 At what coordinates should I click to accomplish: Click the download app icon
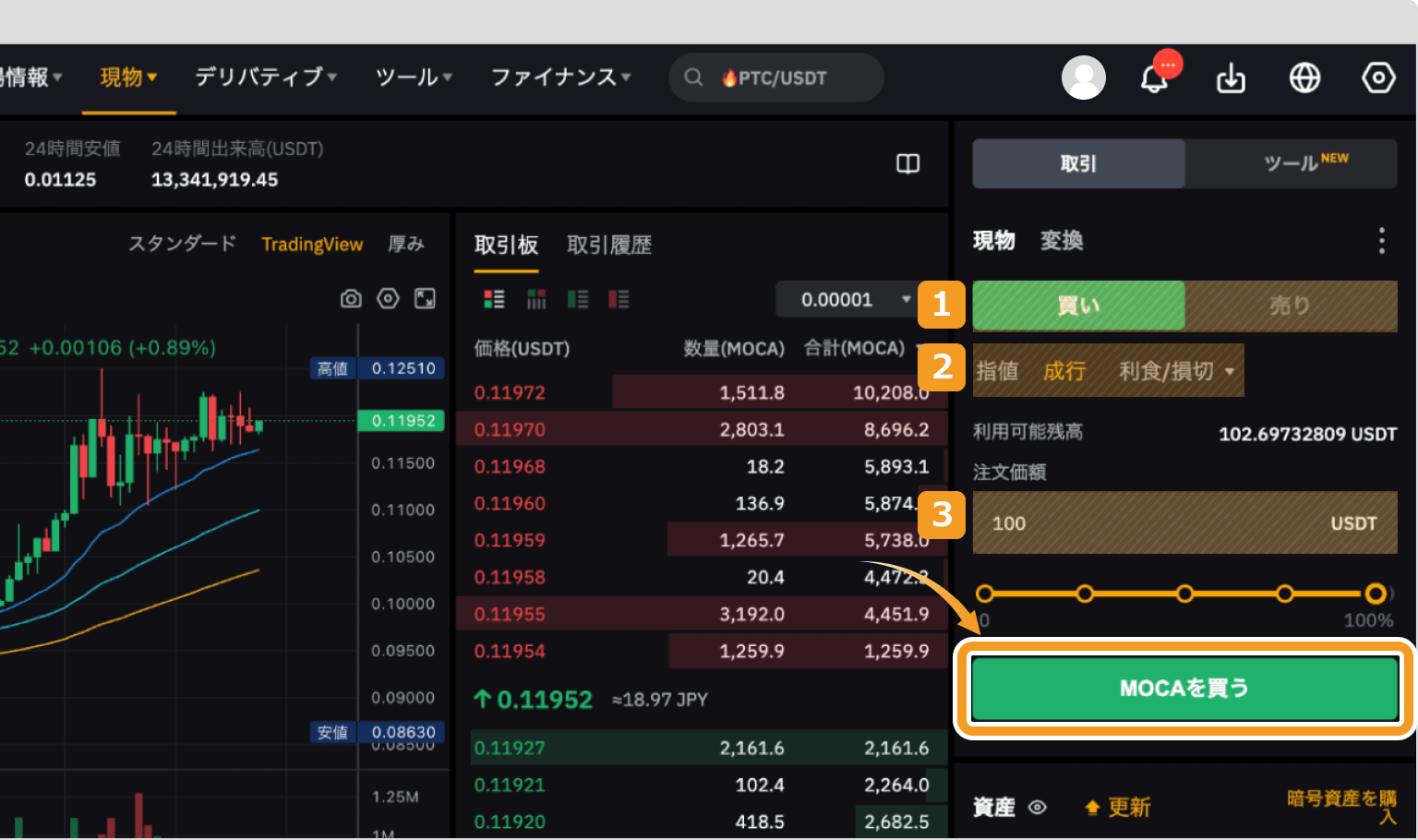coord(1231,78)
